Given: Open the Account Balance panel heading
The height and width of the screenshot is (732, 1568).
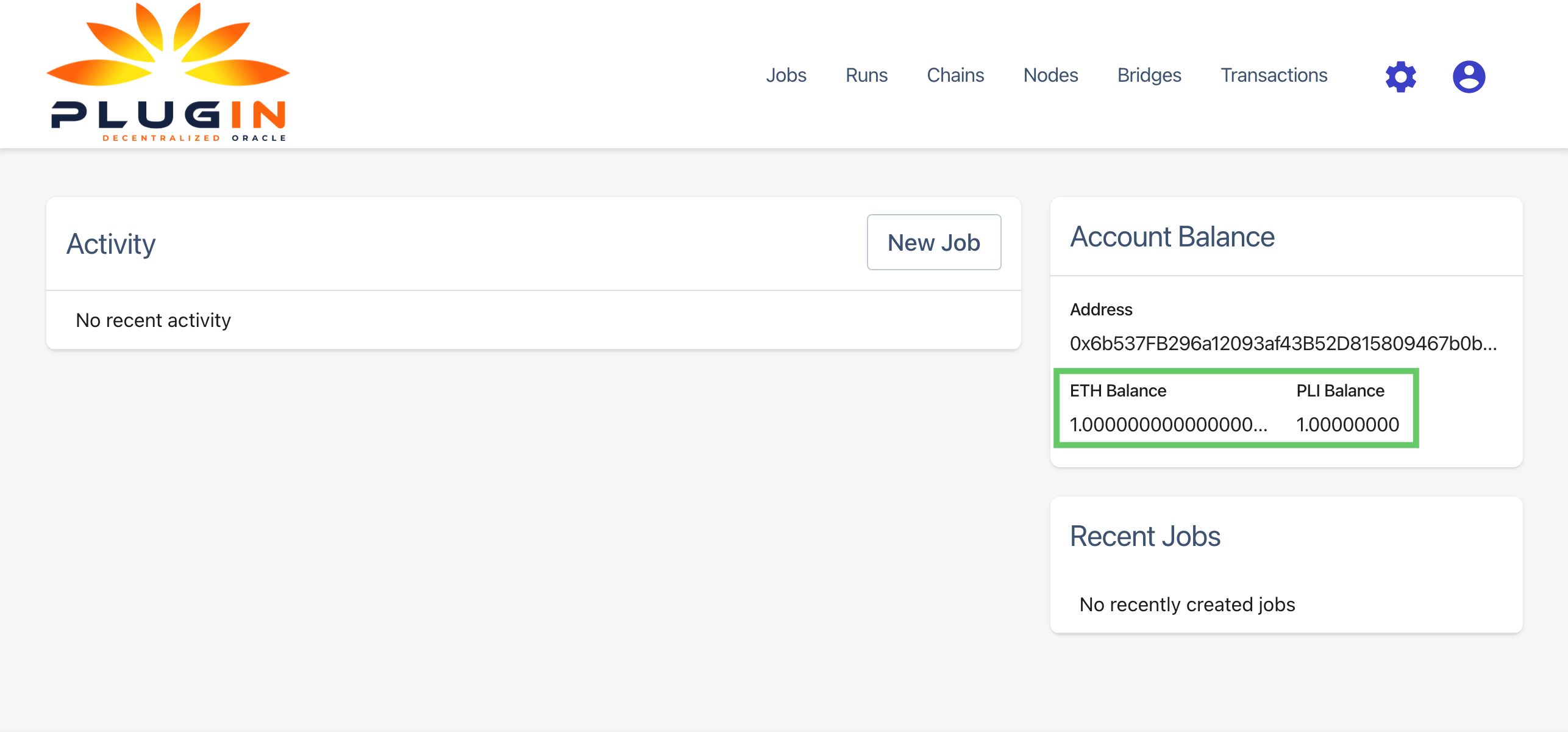Looking at the screenshot, I should coord(1172,237).
